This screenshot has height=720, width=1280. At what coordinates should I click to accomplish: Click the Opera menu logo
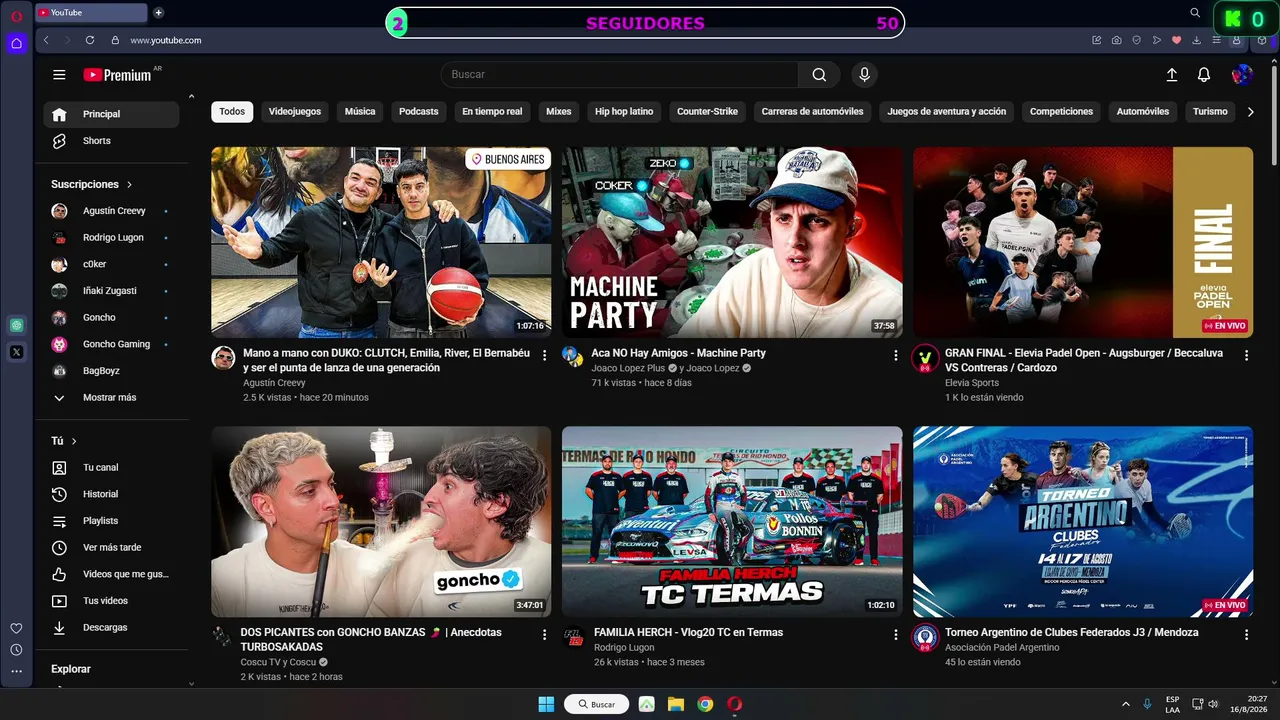click(x=16, y=16)
